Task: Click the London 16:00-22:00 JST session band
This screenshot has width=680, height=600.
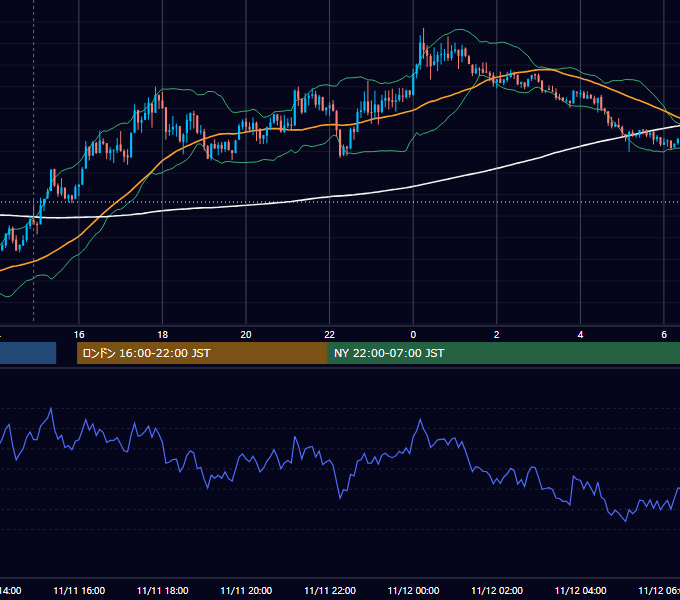Action: (x=202, y=353)
